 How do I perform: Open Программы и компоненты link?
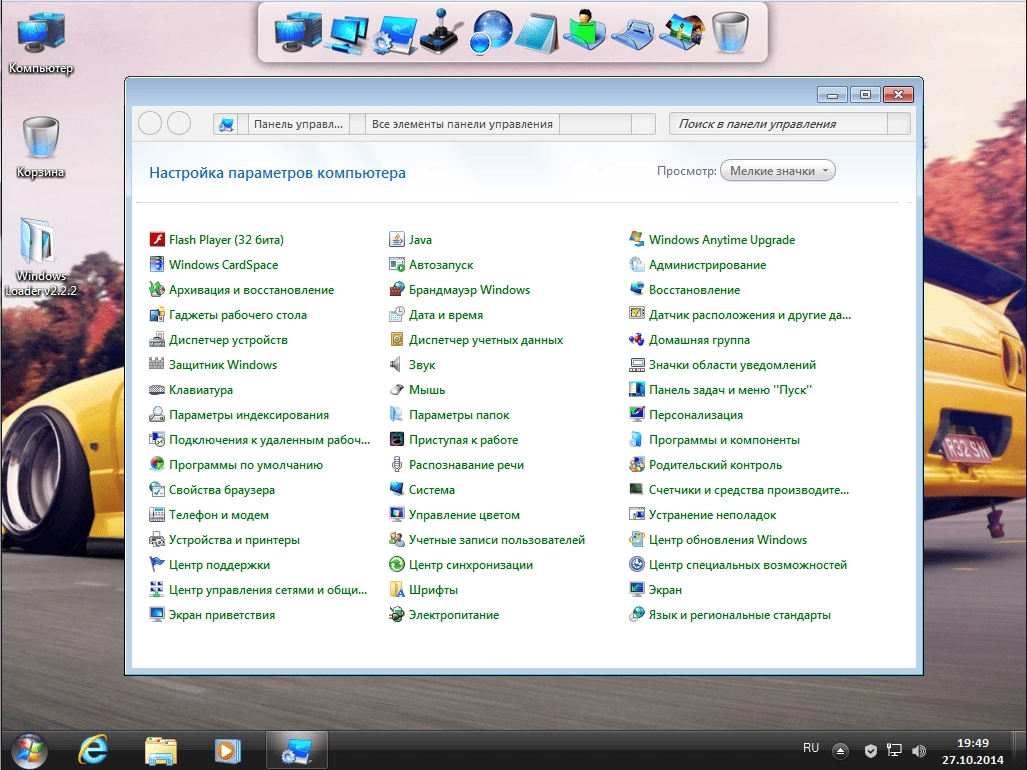tap(724, 440)
